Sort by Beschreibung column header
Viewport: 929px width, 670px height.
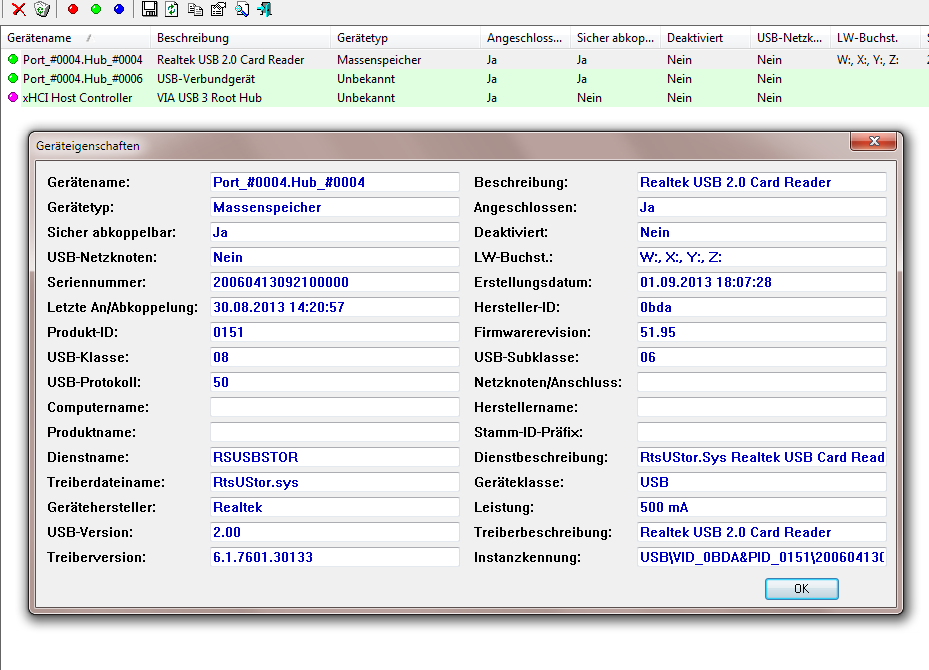tap(240, 38)
